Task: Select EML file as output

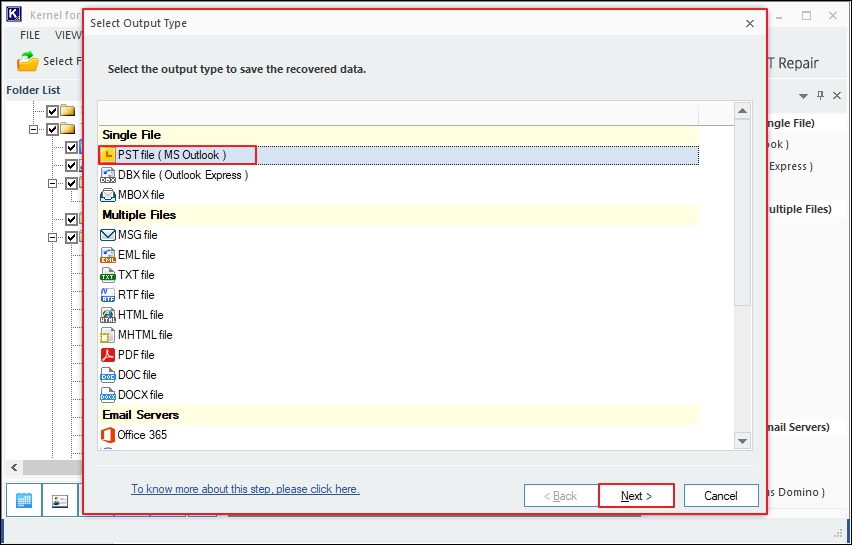Action: pyautogui.click(x=398, y=255)
